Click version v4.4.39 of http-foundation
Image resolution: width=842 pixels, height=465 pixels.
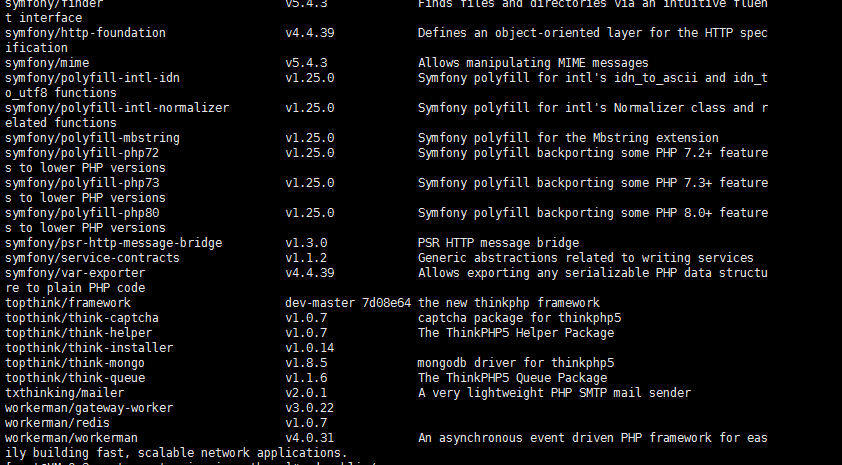310,33
